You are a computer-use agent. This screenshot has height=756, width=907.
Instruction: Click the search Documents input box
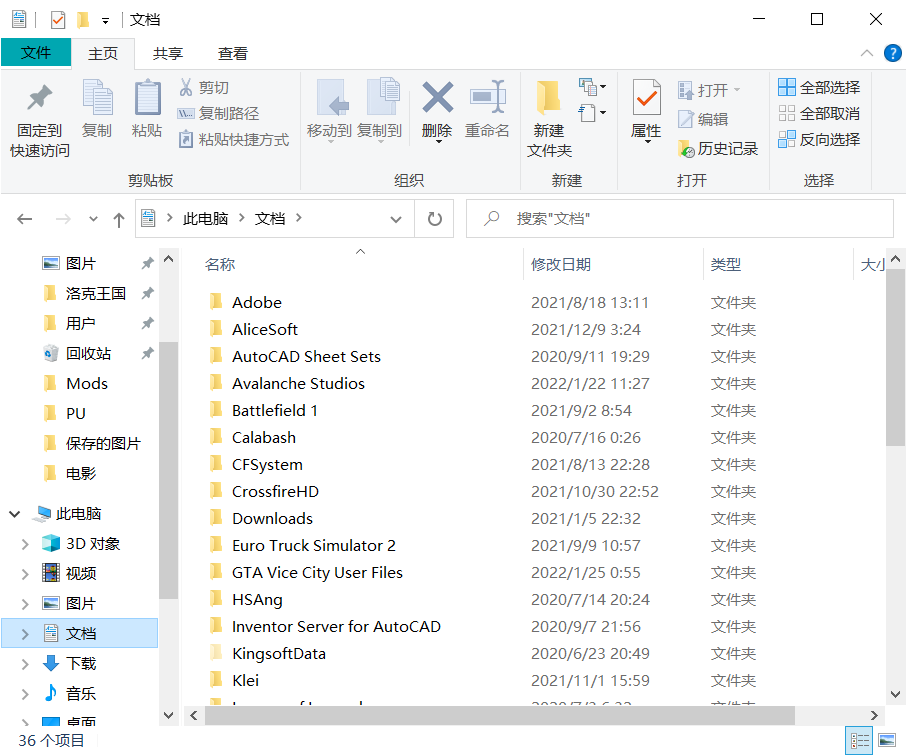690,219
